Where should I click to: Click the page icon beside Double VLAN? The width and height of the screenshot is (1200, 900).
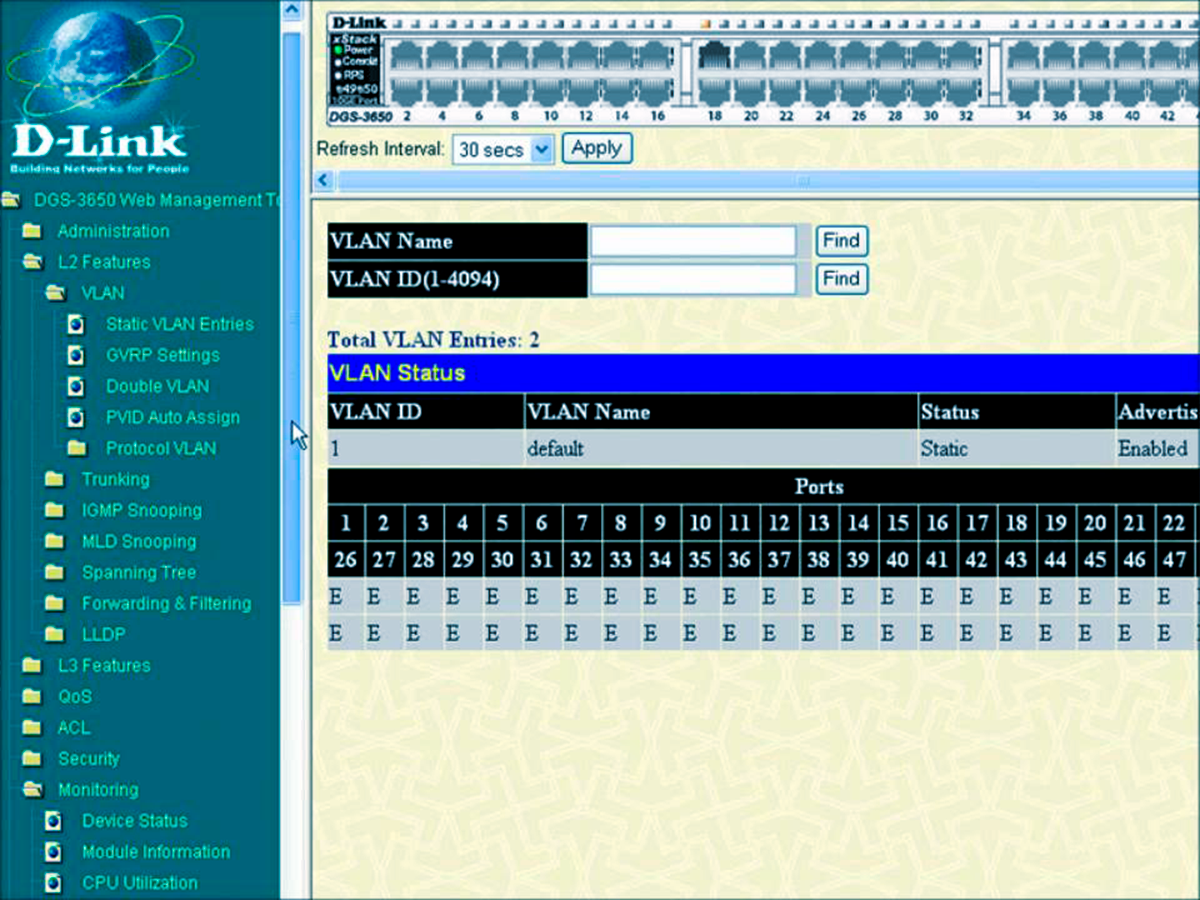[75, 386]
